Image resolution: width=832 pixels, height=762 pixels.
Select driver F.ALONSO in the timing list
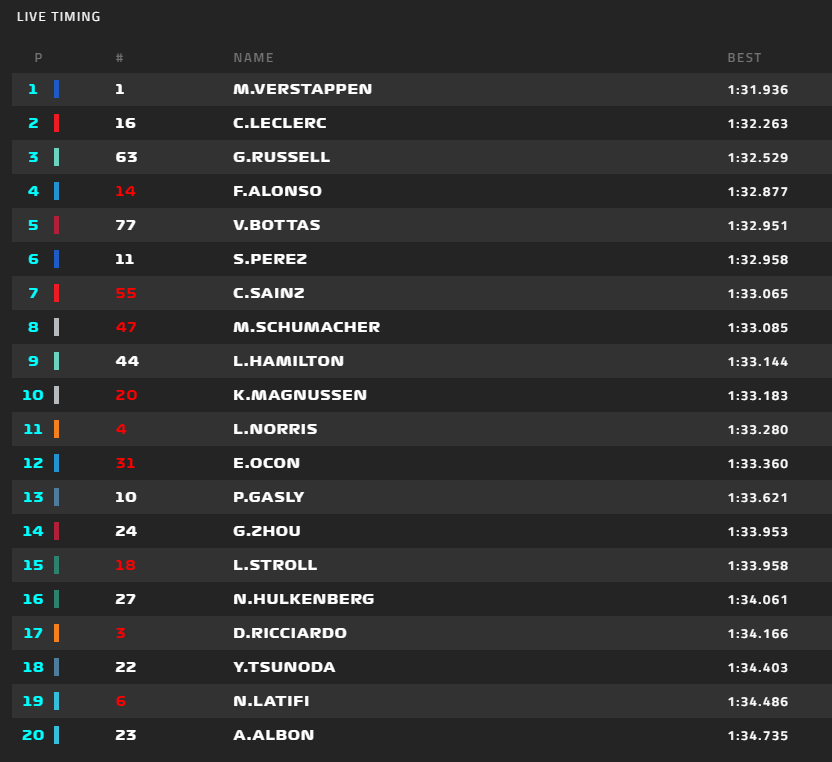277,191
